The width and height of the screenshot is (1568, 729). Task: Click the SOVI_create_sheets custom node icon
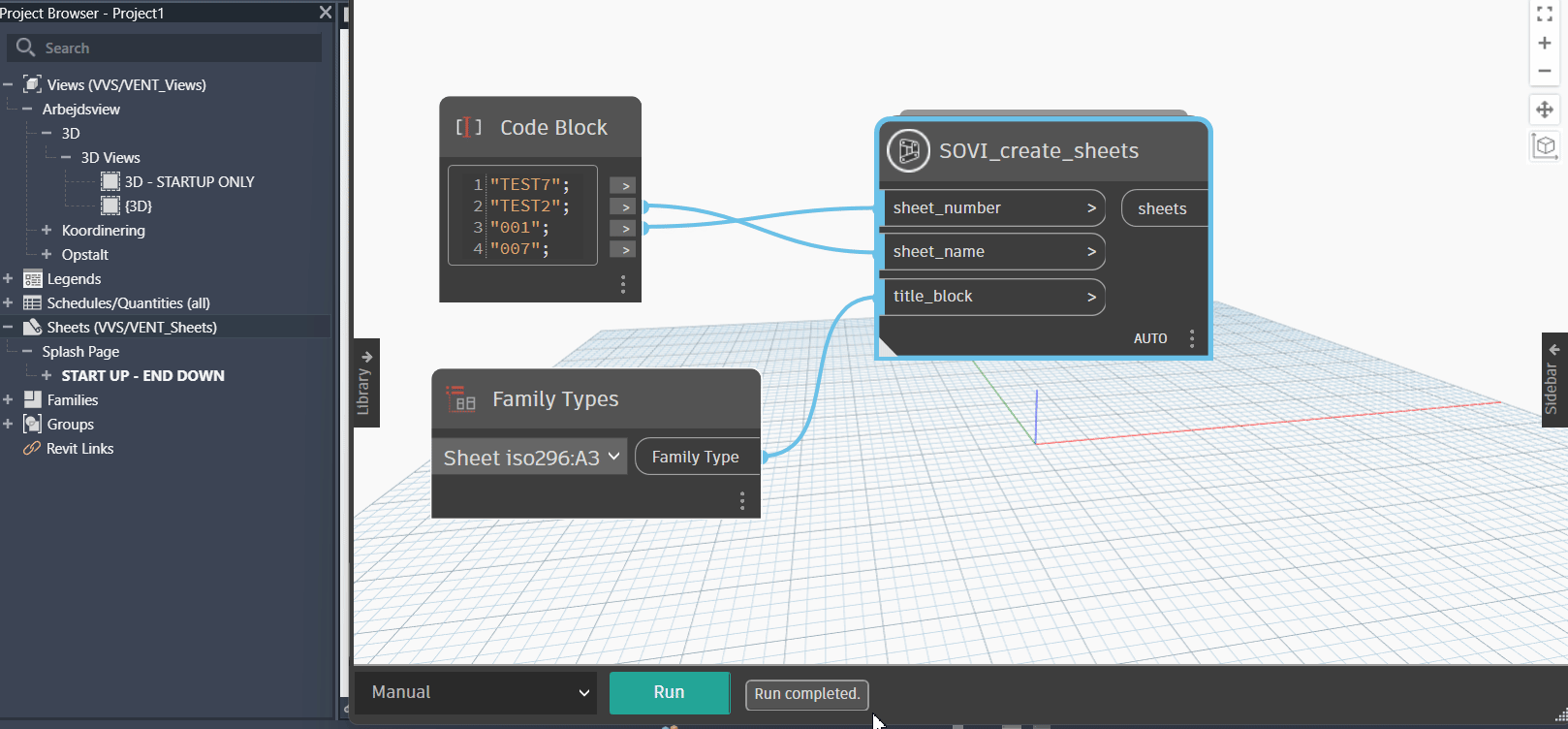[909, 150]
